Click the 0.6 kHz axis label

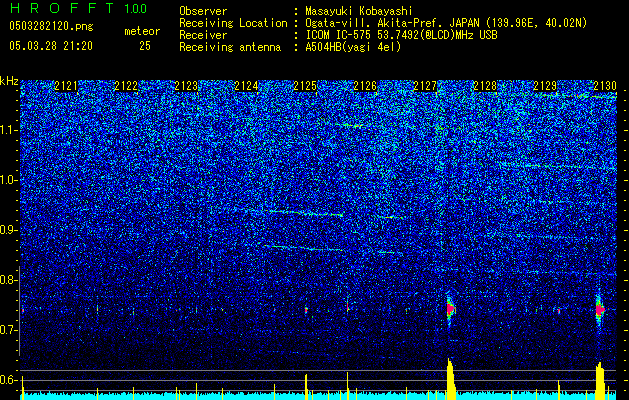click(x=9, y=380)
